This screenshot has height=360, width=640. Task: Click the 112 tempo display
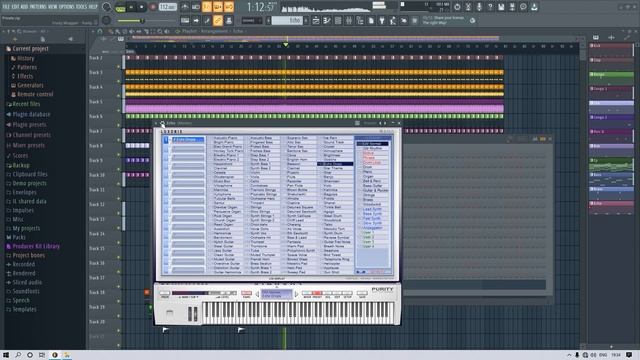(x=167, y=7)
